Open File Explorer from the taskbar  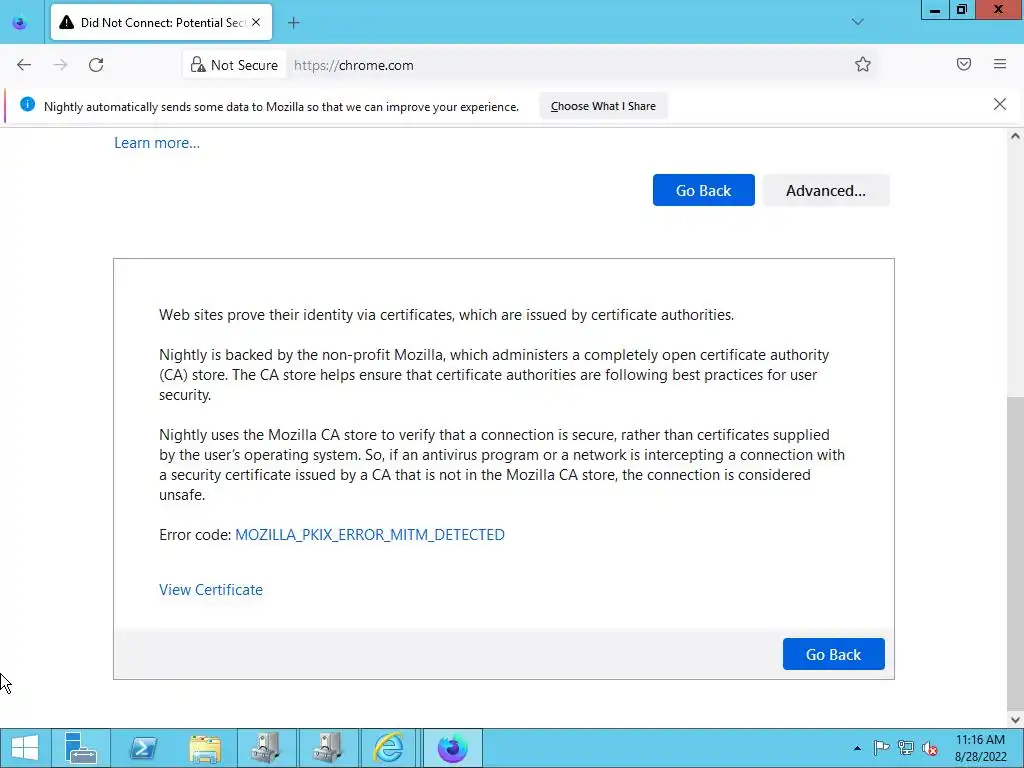pyautogui.click(x=205, y=748)
